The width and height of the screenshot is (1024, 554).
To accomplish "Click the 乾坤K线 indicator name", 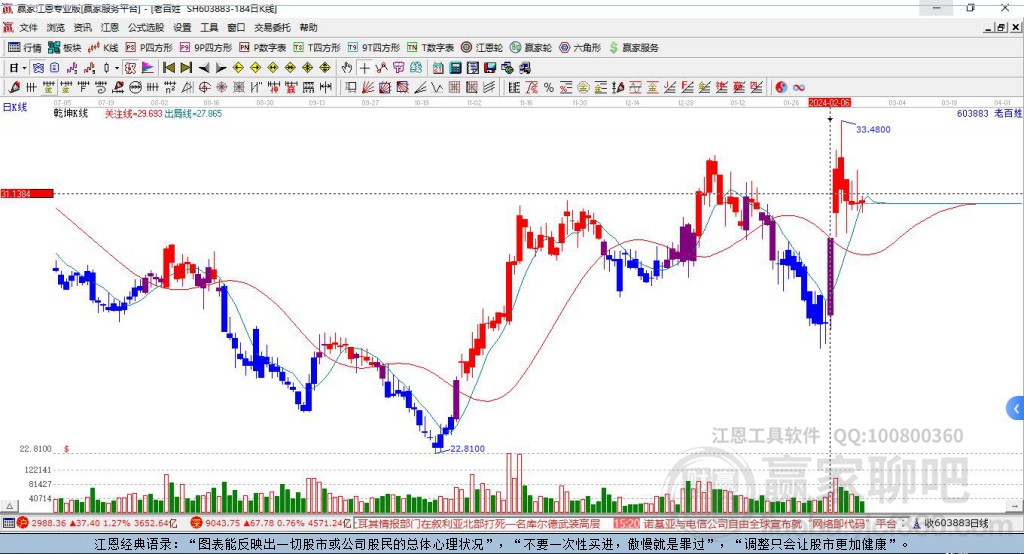I will pyautogui.click(x=71, y=114).
